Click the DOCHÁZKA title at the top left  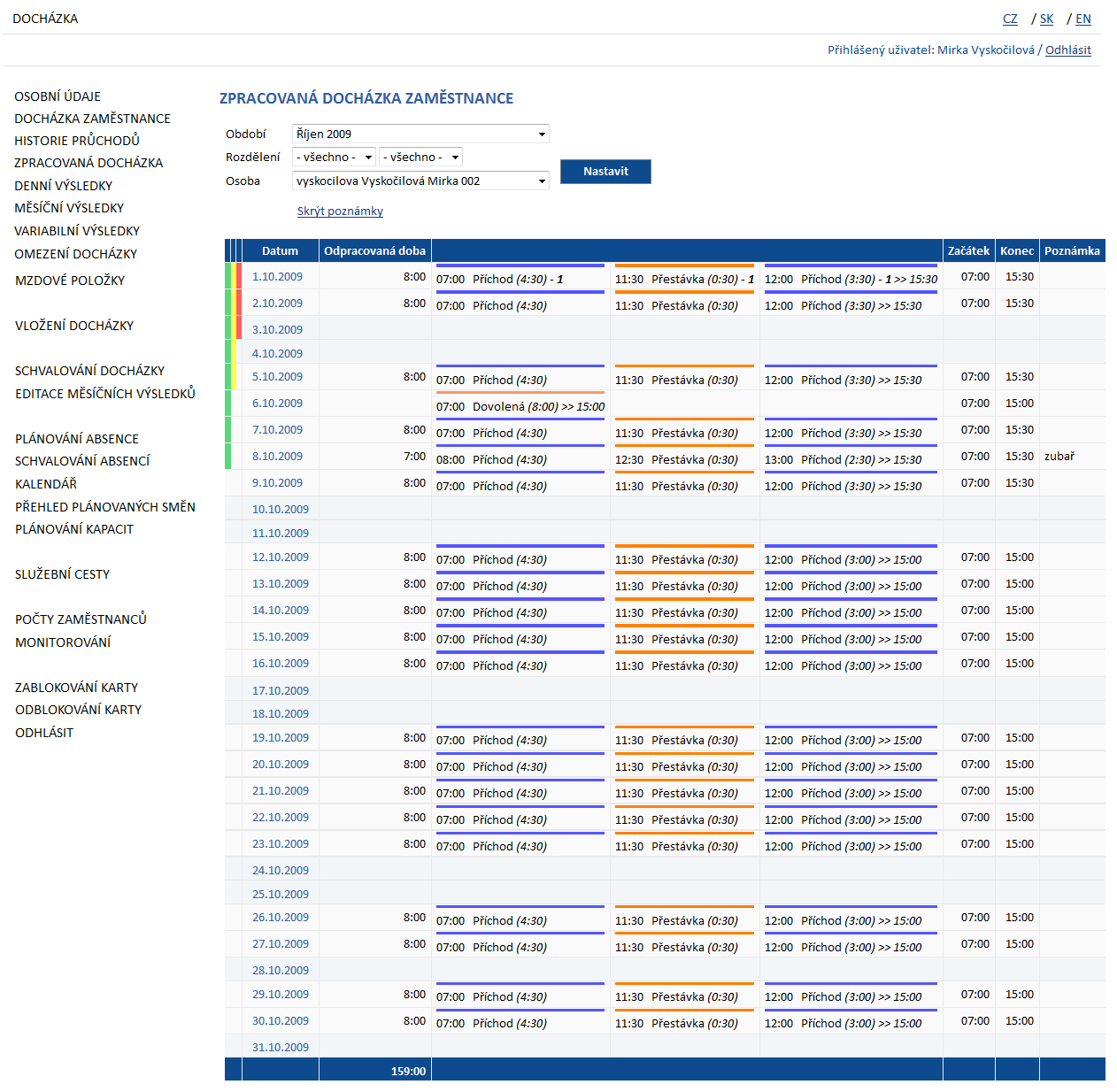pyautogui.click(x=45, y=19)
